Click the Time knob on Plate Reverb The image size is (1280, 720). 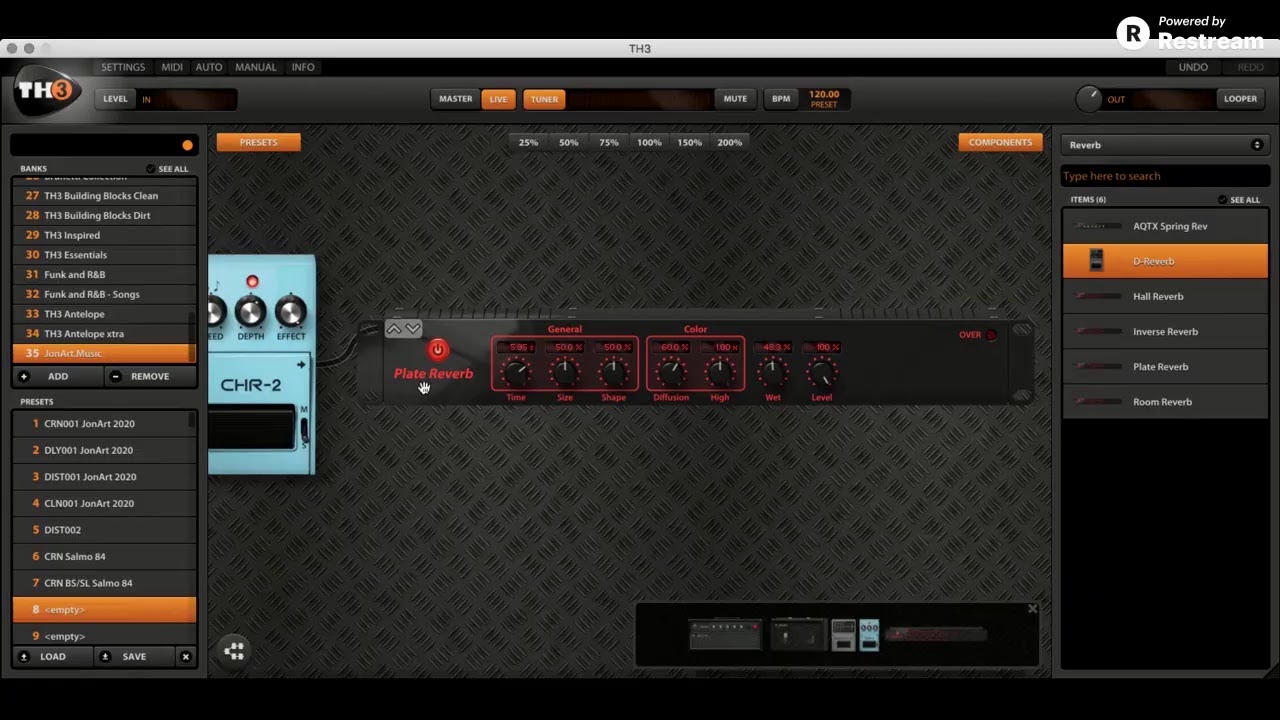516,373
